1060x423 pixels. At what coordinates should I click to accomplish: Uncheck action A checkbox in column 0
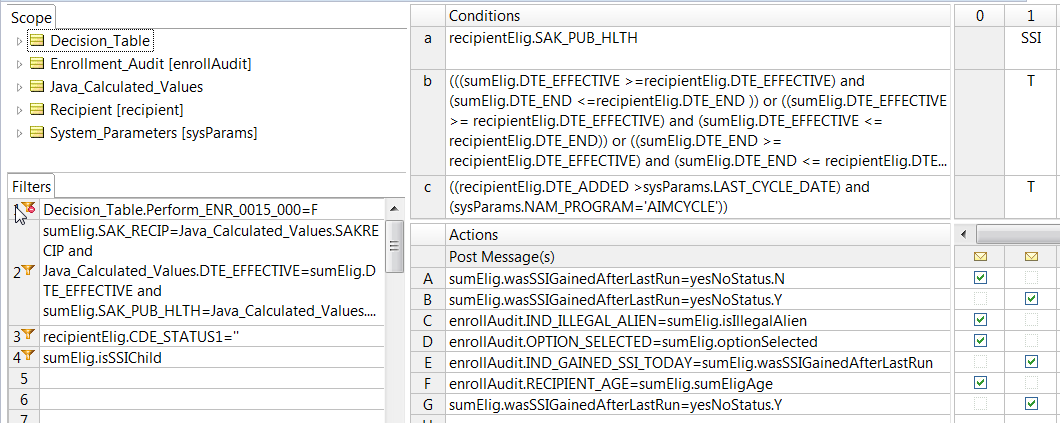pyautogui.click(x=980, y=278)
